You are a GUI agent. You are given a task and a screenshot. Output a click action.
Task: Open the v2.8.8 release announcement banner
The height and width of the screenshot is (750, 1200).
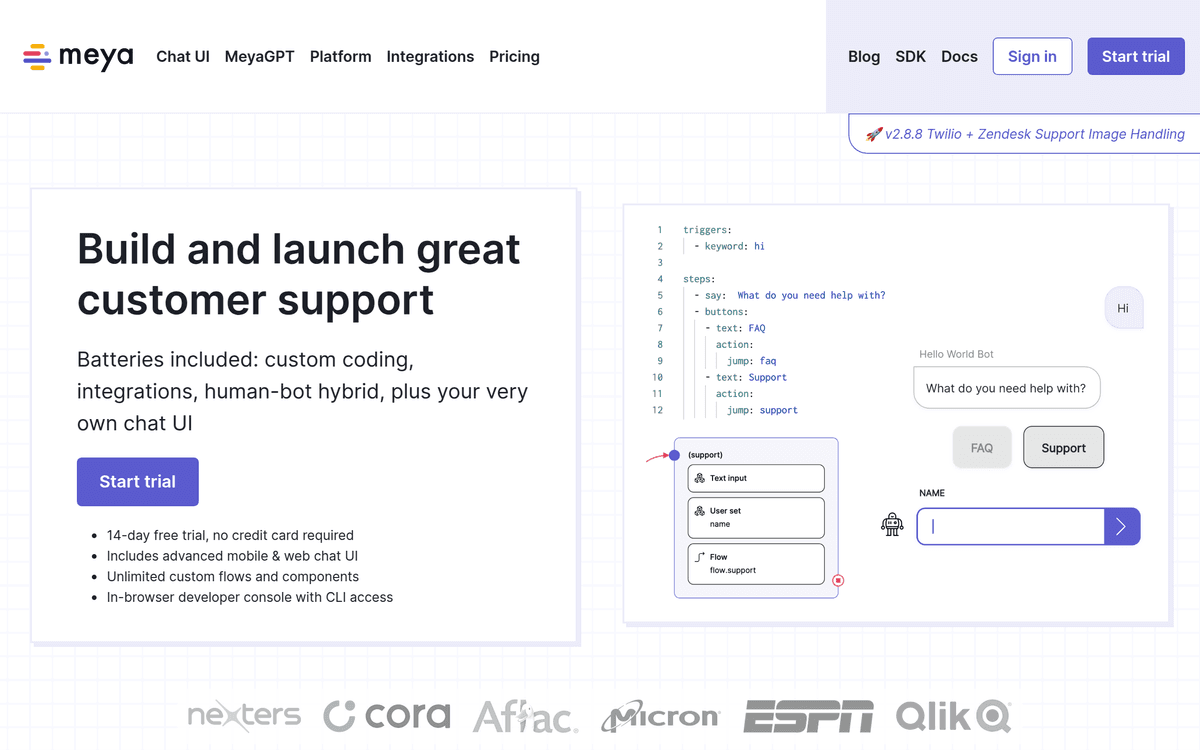1024,134
